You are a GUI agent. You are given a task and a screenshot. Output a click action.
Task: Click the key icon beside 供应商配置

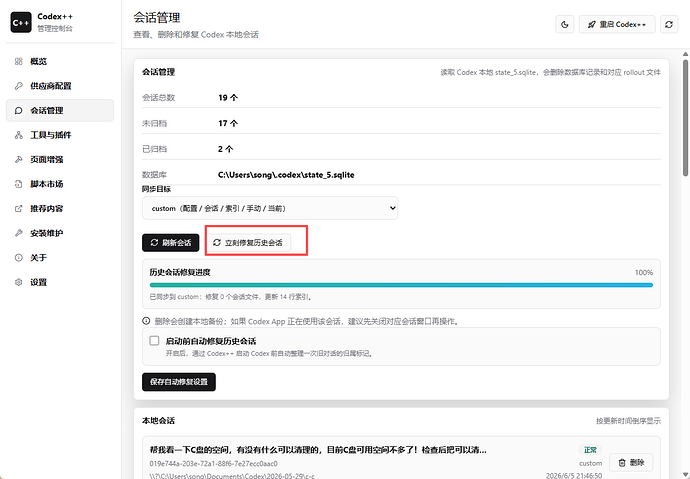(18, 86)
